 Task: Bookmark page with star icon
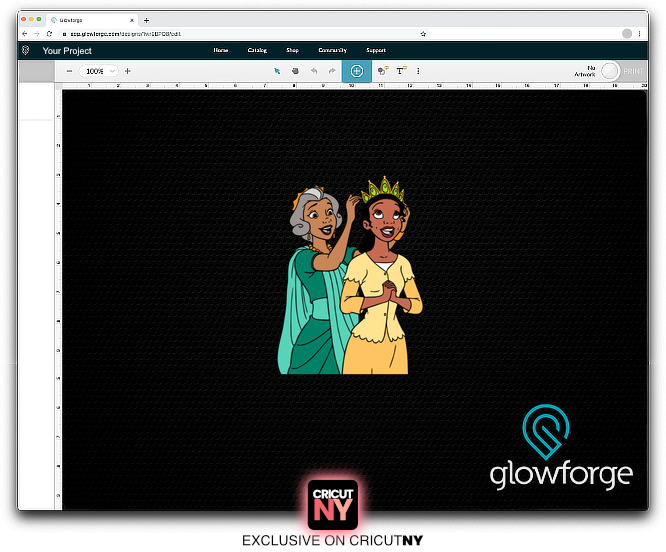[423, 34]
